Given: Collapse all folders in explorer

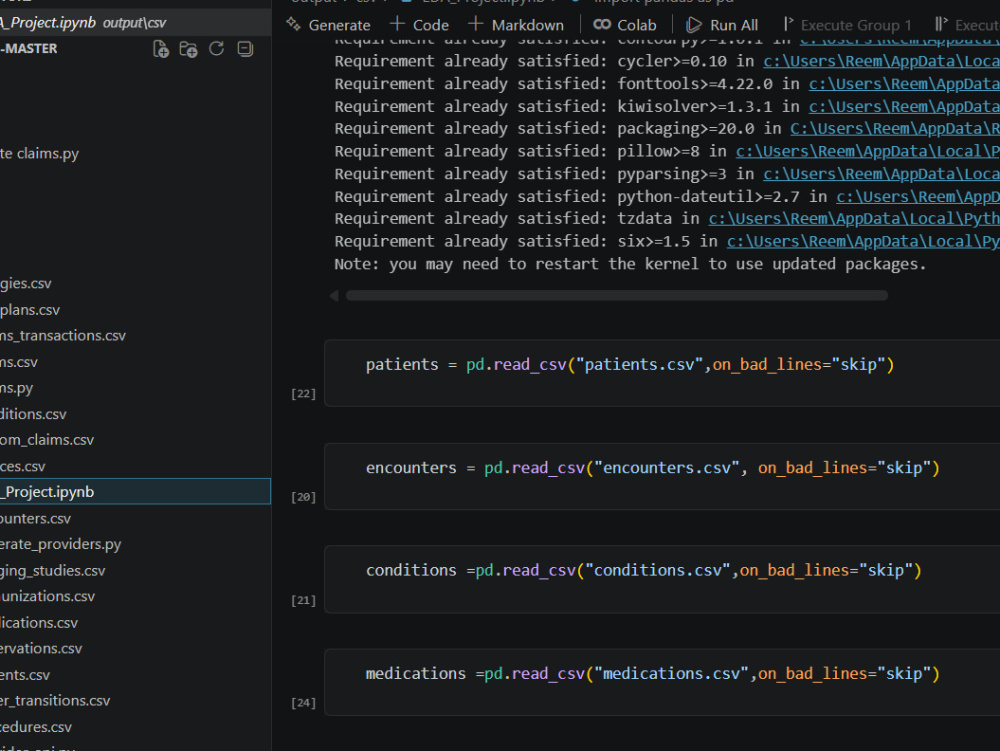Looking at the screenshot, I should pos(245,48).
